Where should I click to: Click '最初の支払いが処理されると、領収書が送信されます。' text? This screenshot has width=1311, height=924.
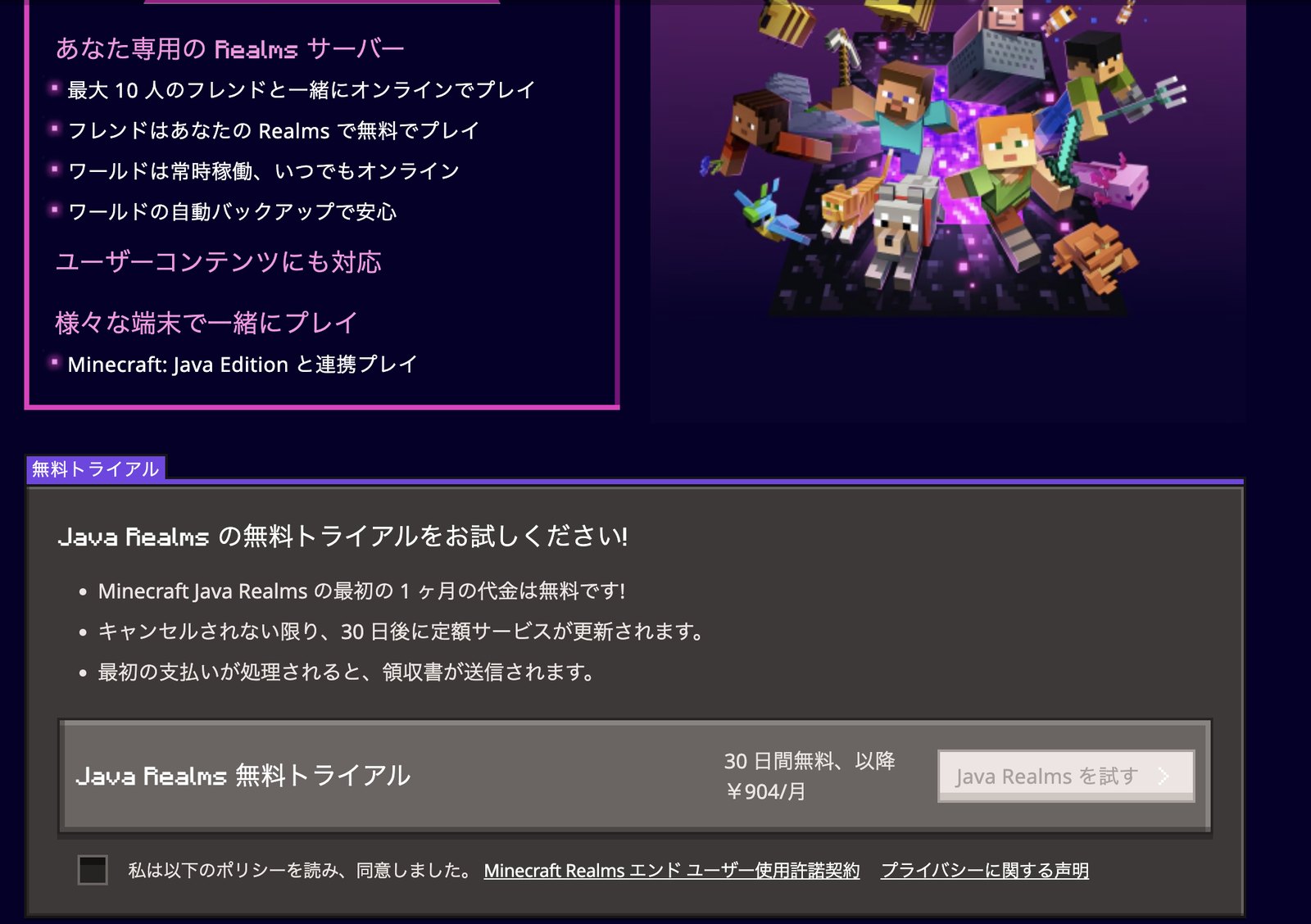point(346,673)
